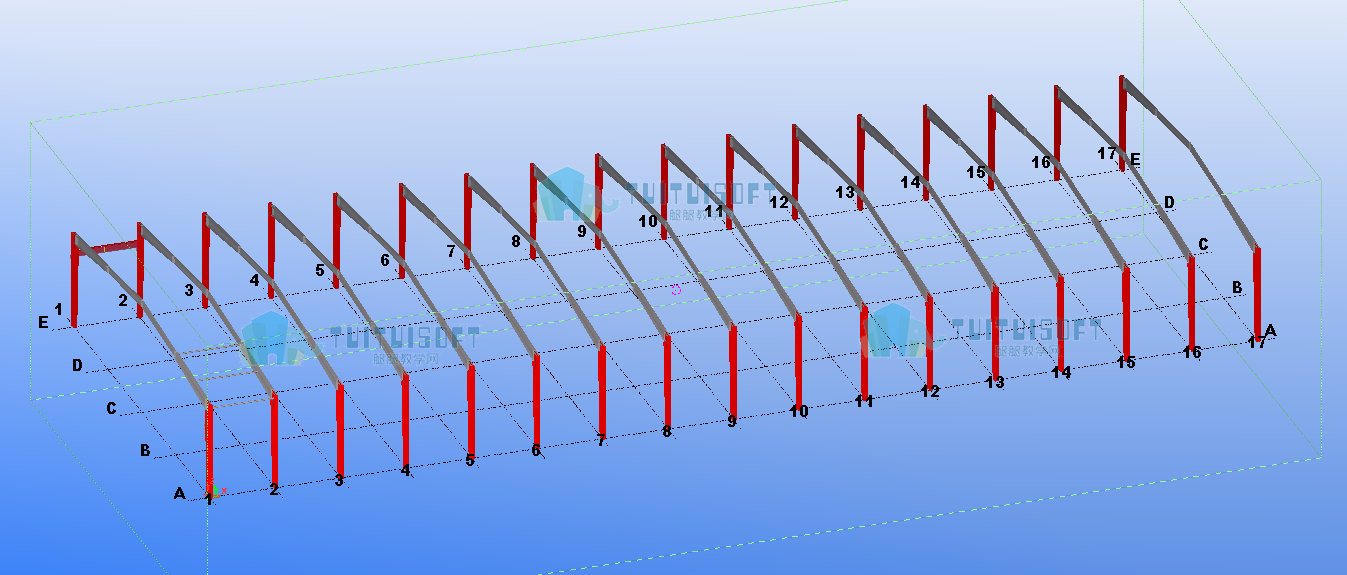1347x575 pixels.
Task: Click grid label B on the right side
Action: point(1237,287)
